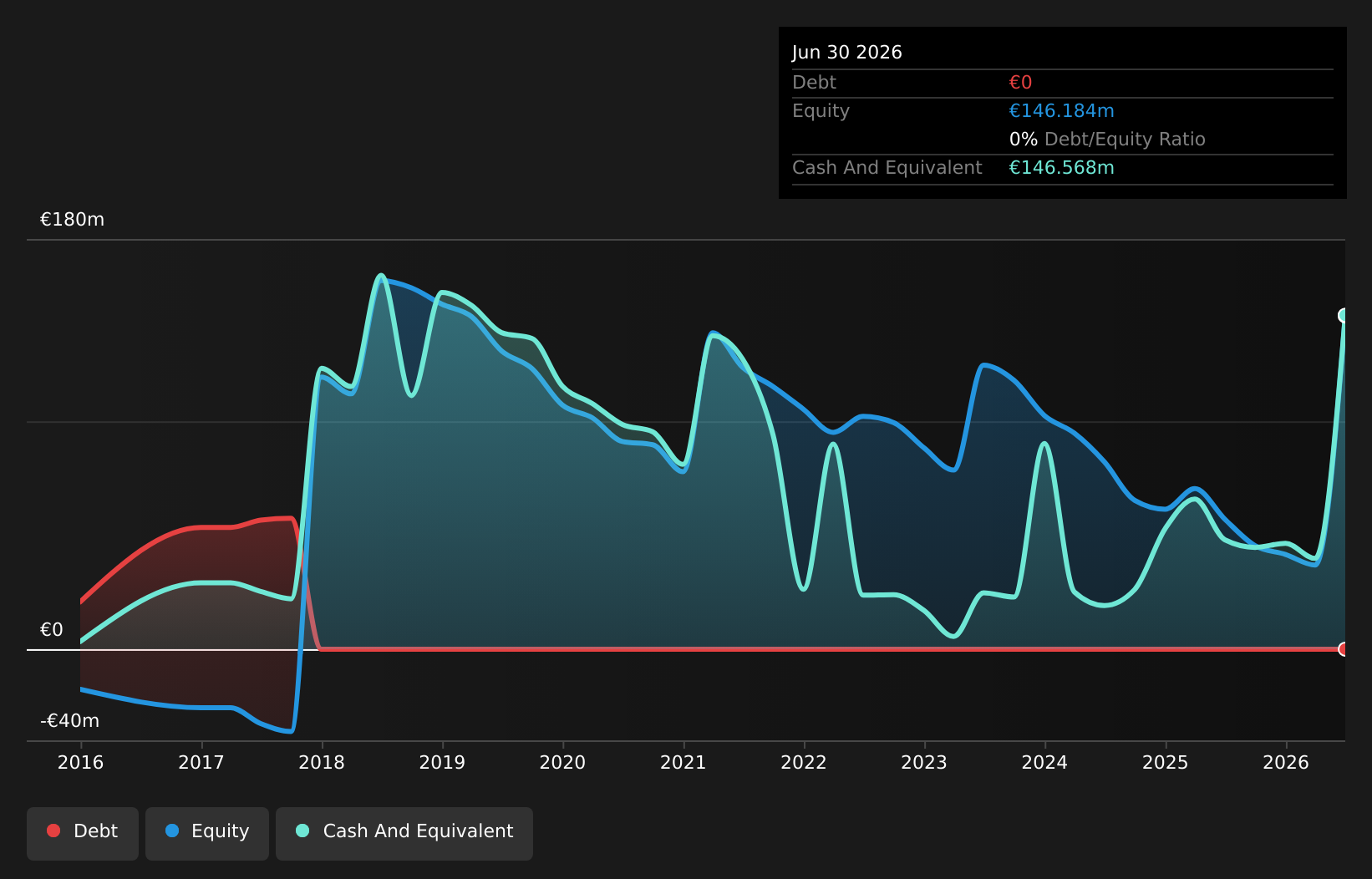
Task: Click the 2021 x-axis label
Action: pyautogui.click(x=683, y=762)
